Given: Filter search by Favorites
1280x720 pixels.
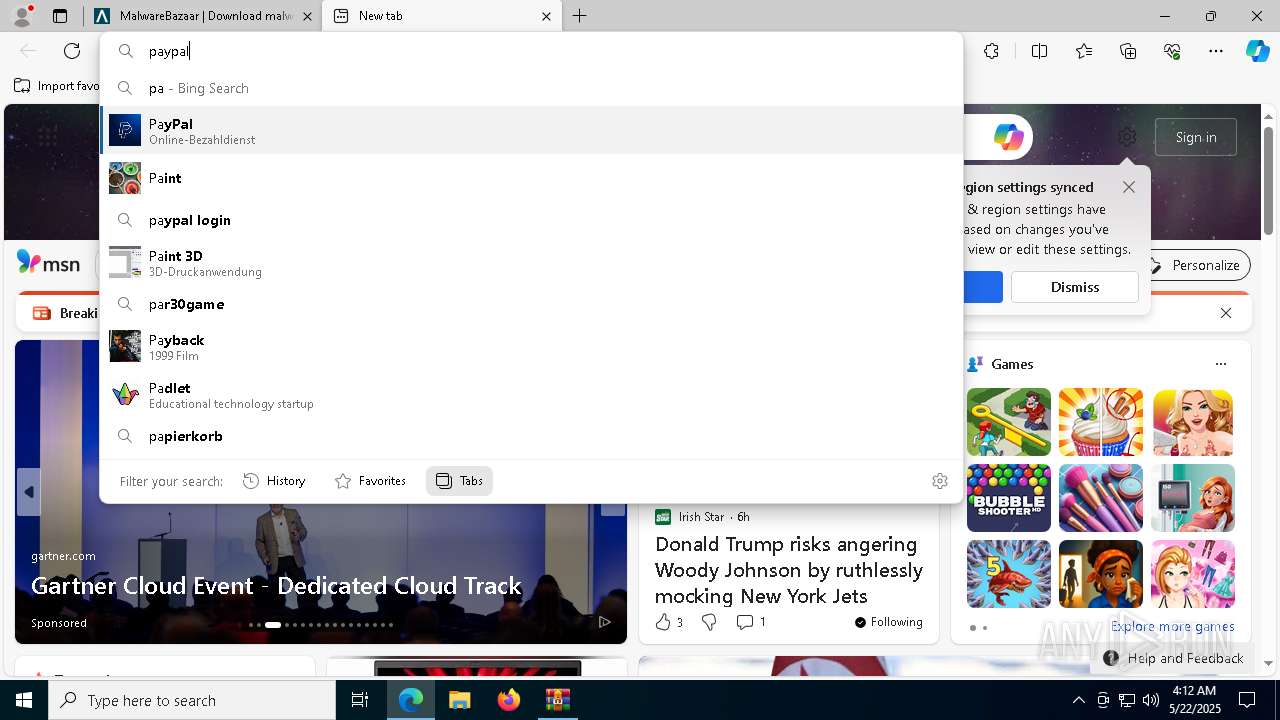Looking at the screenshot, I should 370,481.
